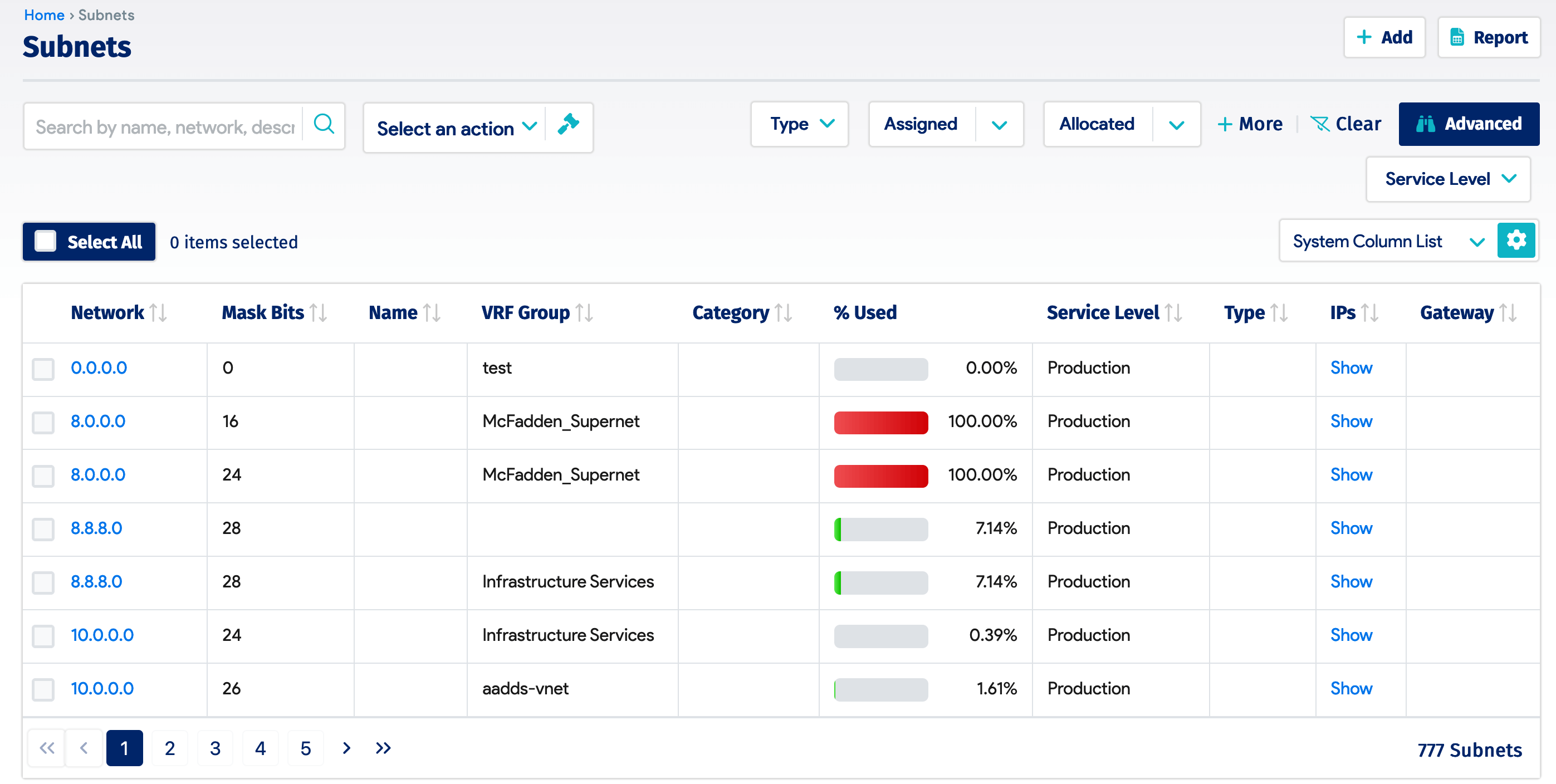
Task: Check the checkbox for the 8.8.8.0 /28 row
Action: pos(42,529)
